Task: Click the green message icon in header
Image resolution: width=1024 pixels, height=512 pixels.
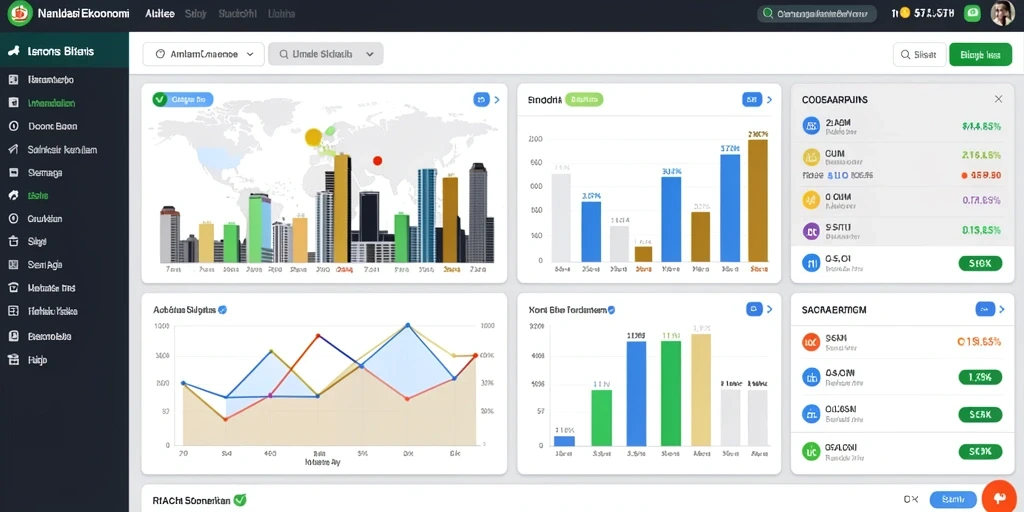Action: coord(972,13)
